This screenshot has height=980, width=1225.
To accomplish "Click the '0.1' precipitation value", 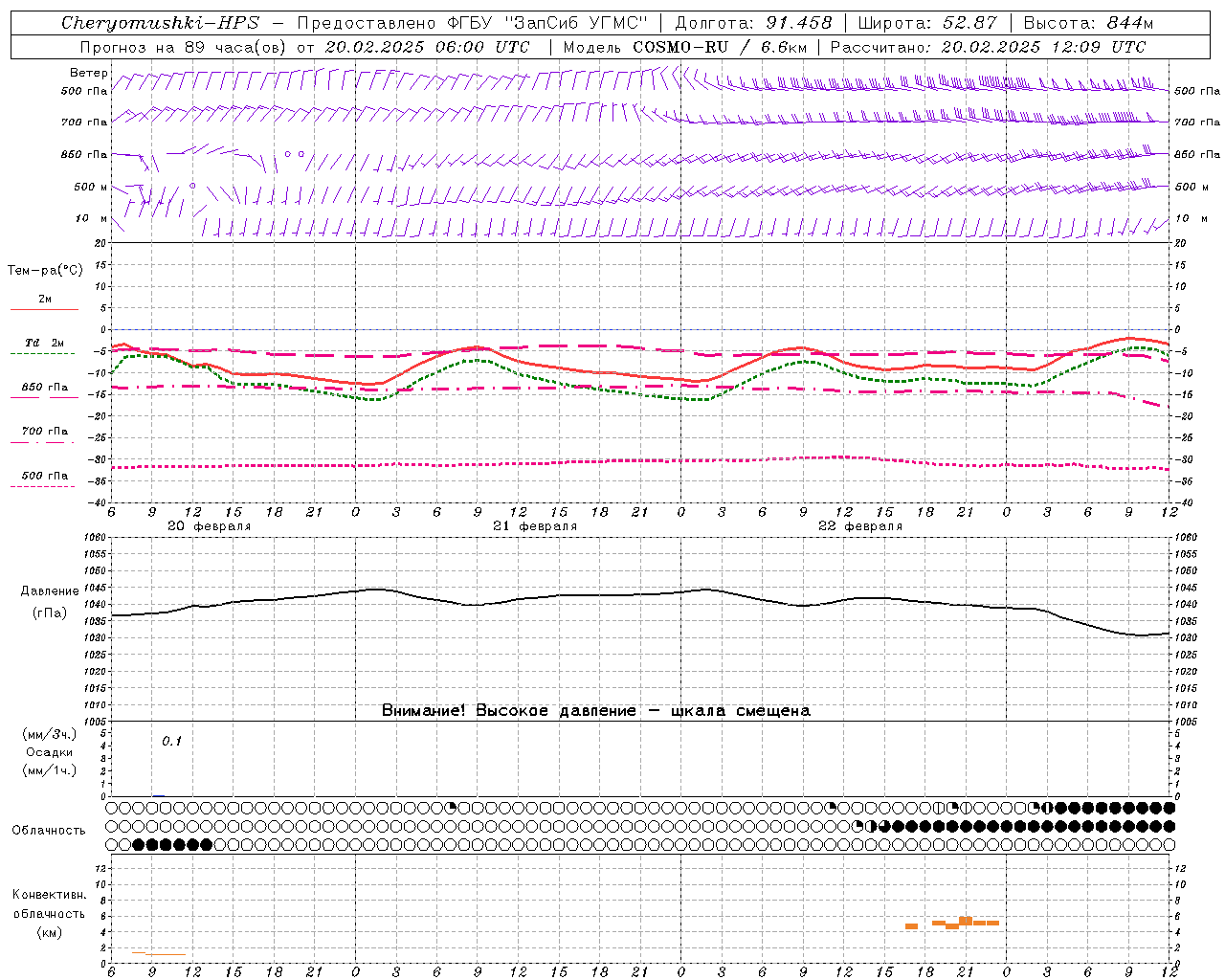I will 171,741.
